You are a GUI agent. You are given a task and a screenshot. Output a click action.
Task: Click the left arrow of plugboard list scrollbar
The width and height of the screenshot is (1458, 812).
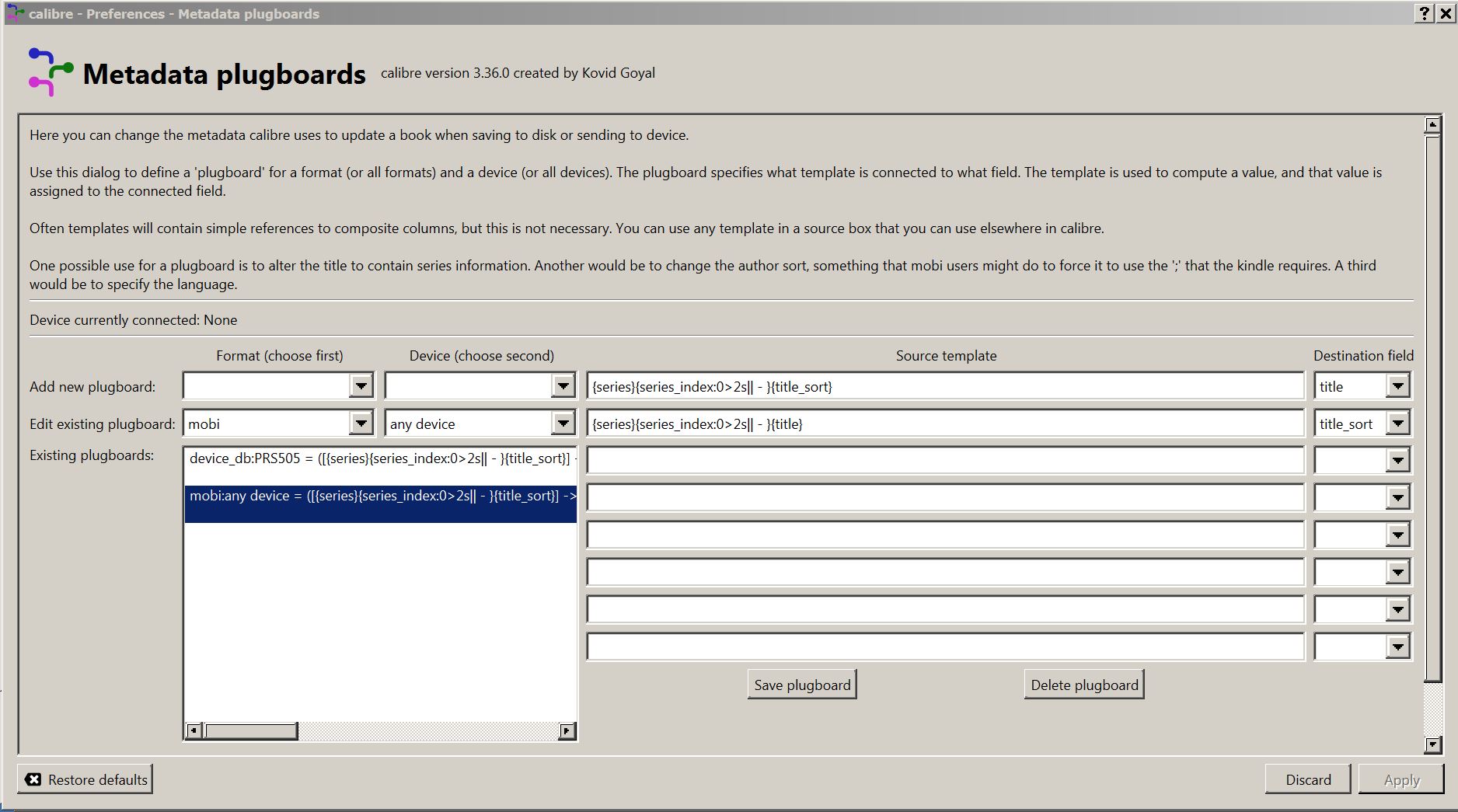194,730
